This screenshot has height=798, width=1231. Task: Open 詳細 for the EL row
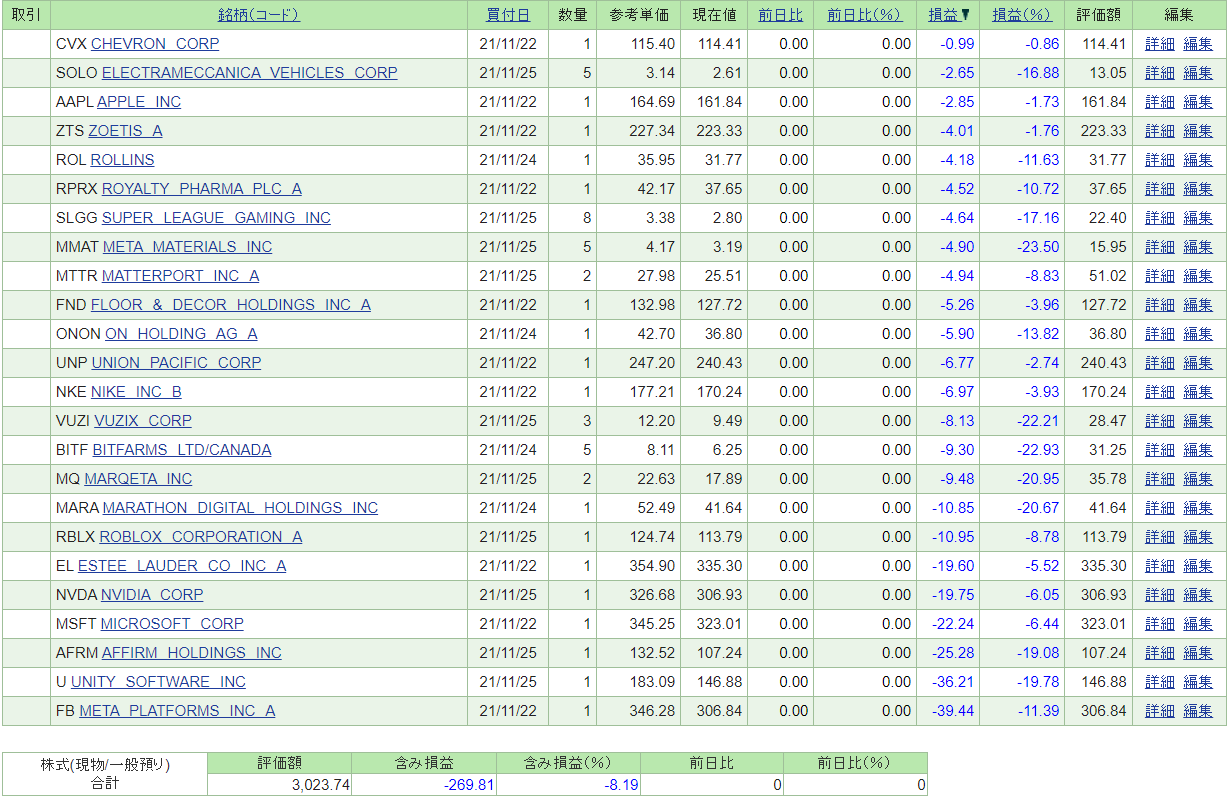[x=1160, y=566]
